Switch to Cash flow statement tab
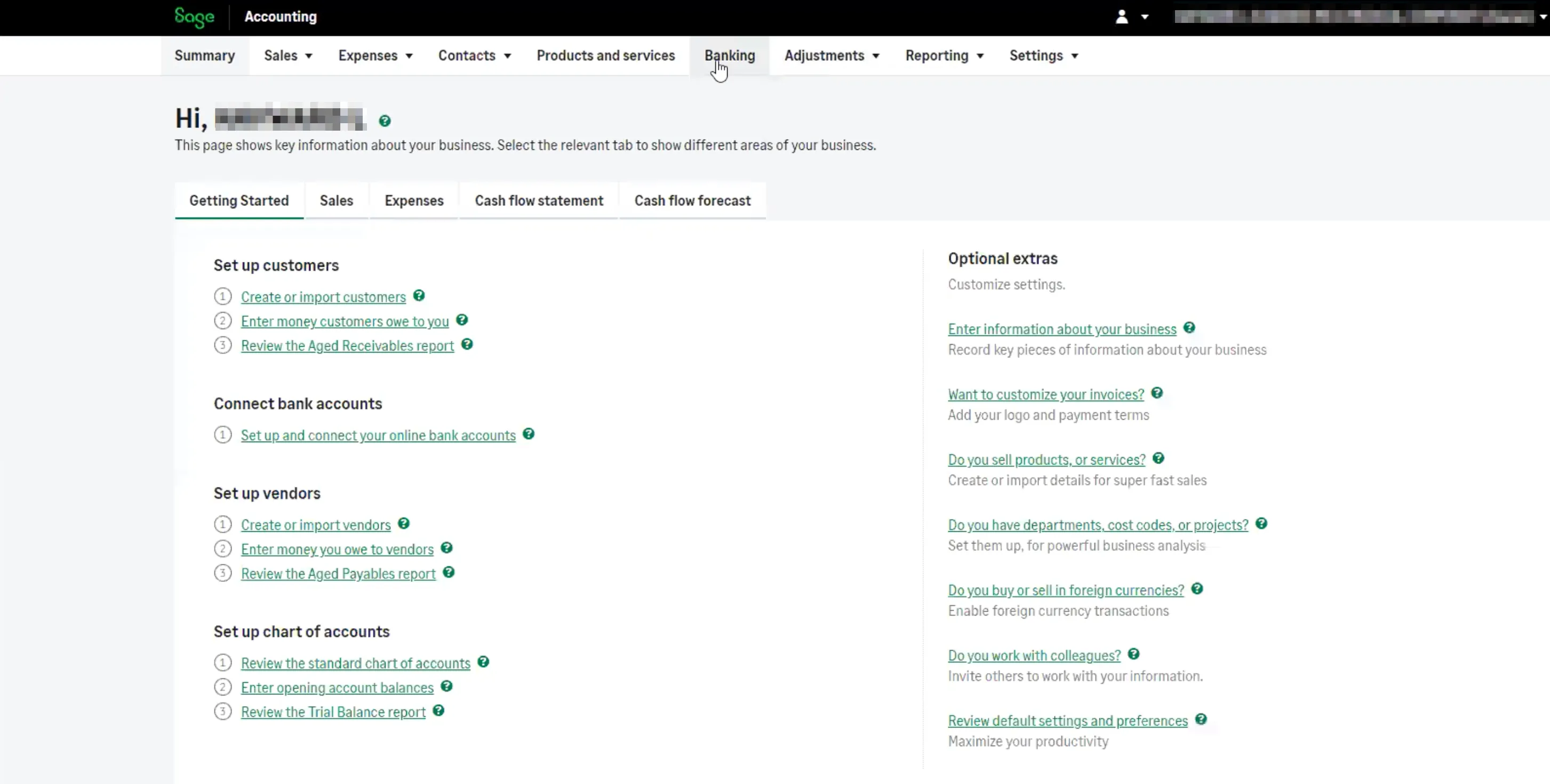The width and height of the screenshot is (1550, 784). (x=539, y=201)
